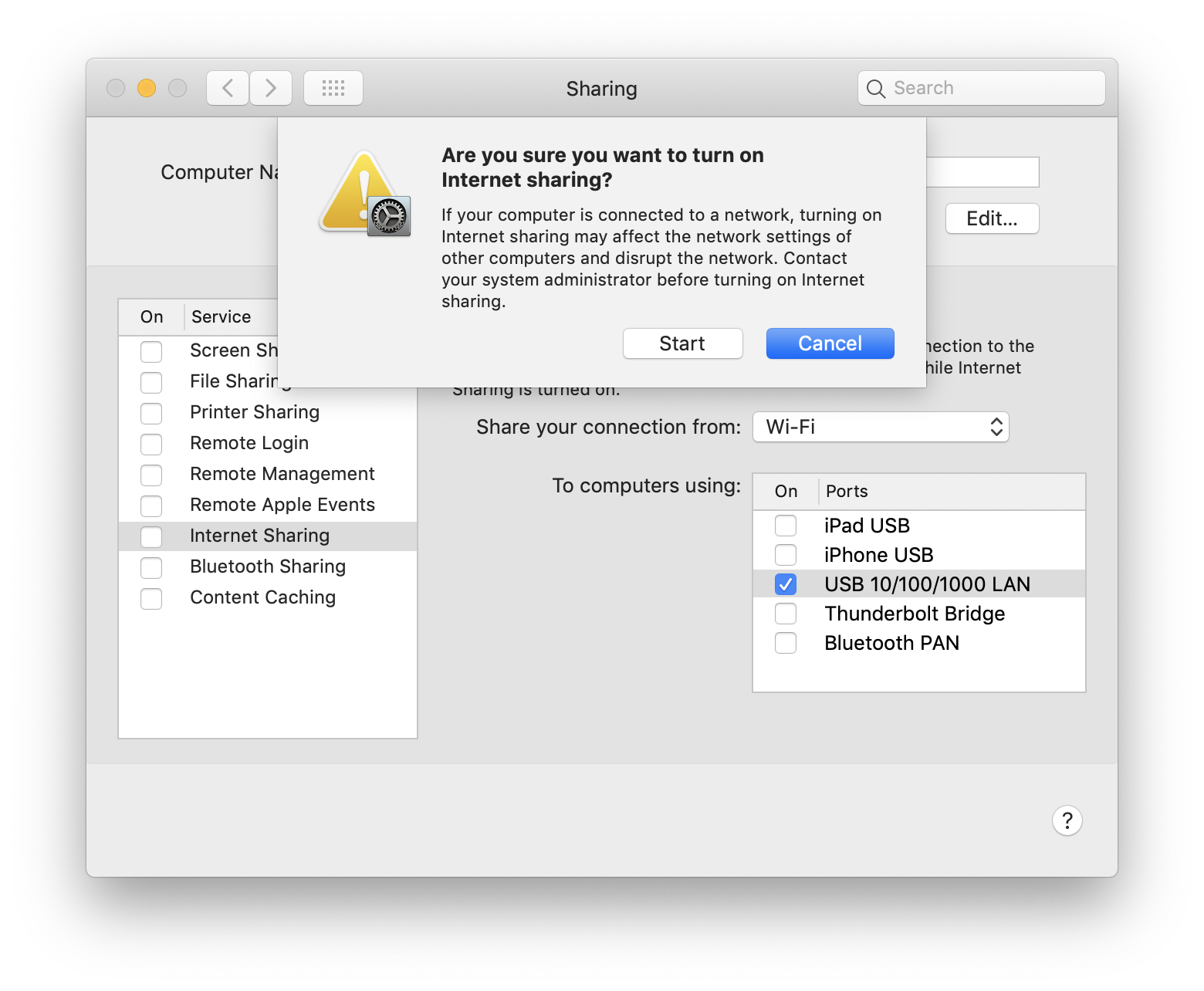Select the iPhone USB port row
1204x991 pixels.
(x=878, y=555)
